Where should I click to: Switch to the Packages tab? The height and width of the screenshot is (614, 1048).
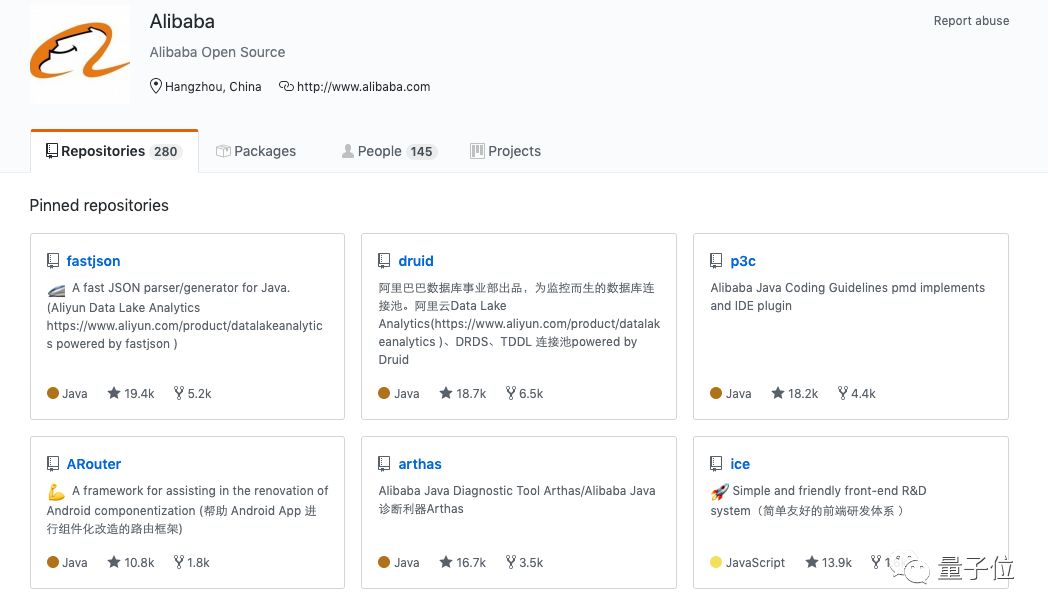(256, 151)
